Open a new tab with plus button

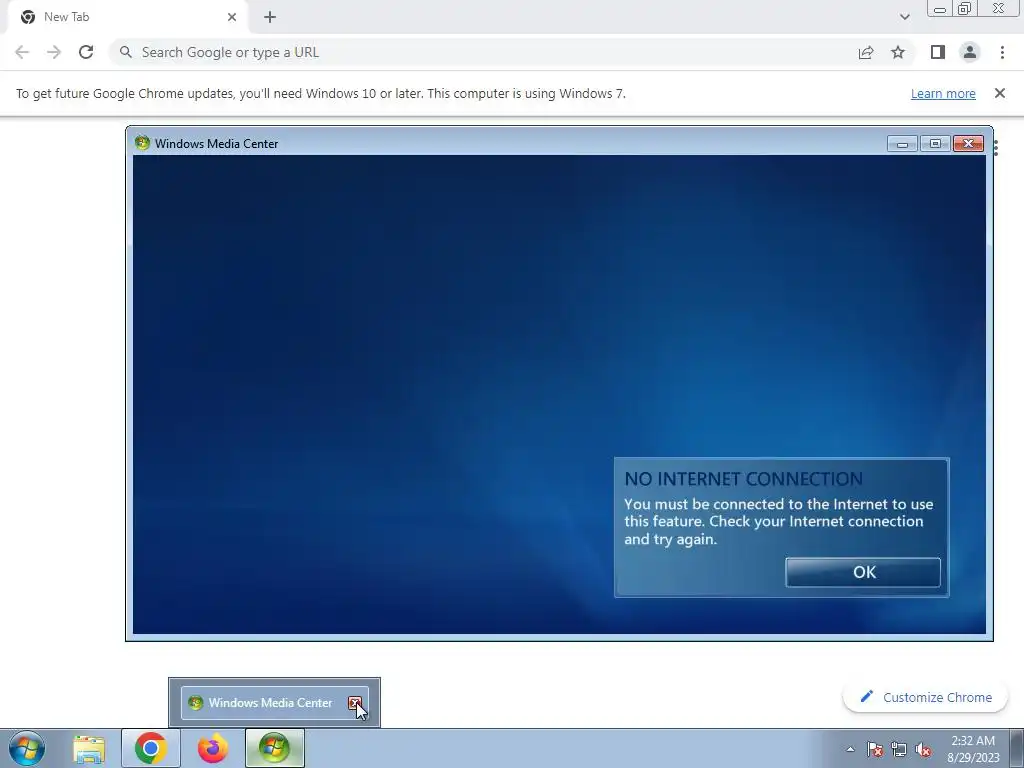coord(270,17)
